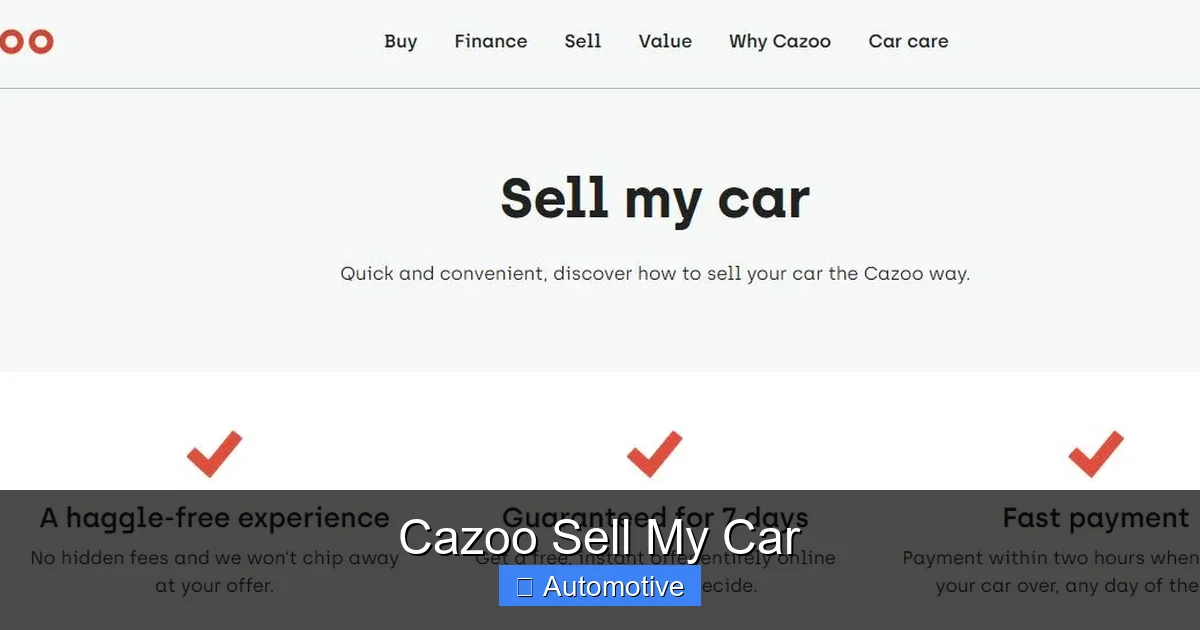Open the Buy menu
This screenshot has width=1200, height=630.
pyautogui.click(x=400, y=41)
